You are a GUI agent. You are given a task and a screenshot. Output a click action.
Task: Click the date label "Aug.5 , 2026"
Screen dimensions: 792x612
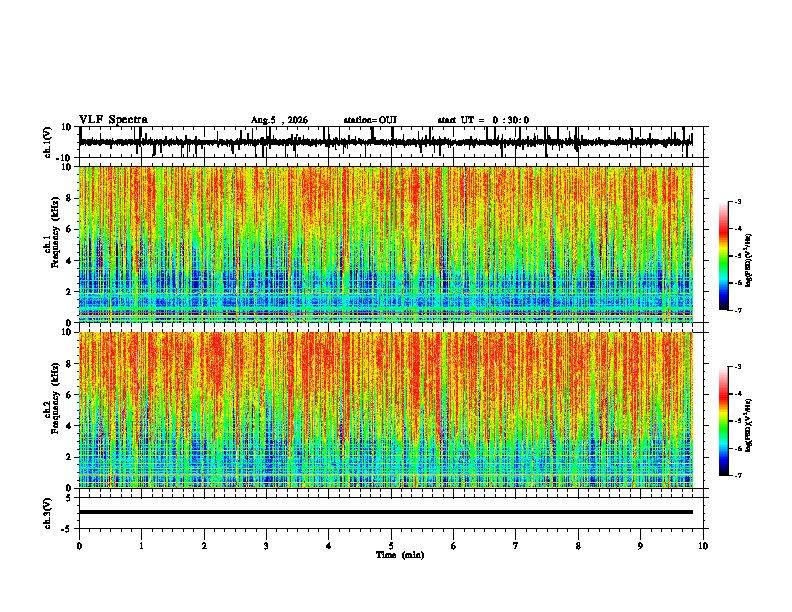[x=279, y=120]
